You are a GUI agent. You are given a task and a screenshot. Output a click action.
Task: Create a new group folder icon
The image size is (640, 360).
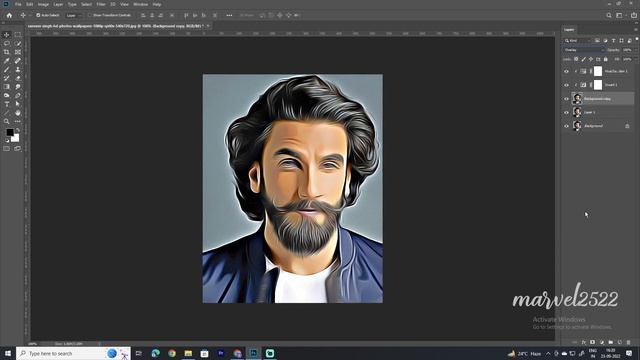(x=611, y=342)
